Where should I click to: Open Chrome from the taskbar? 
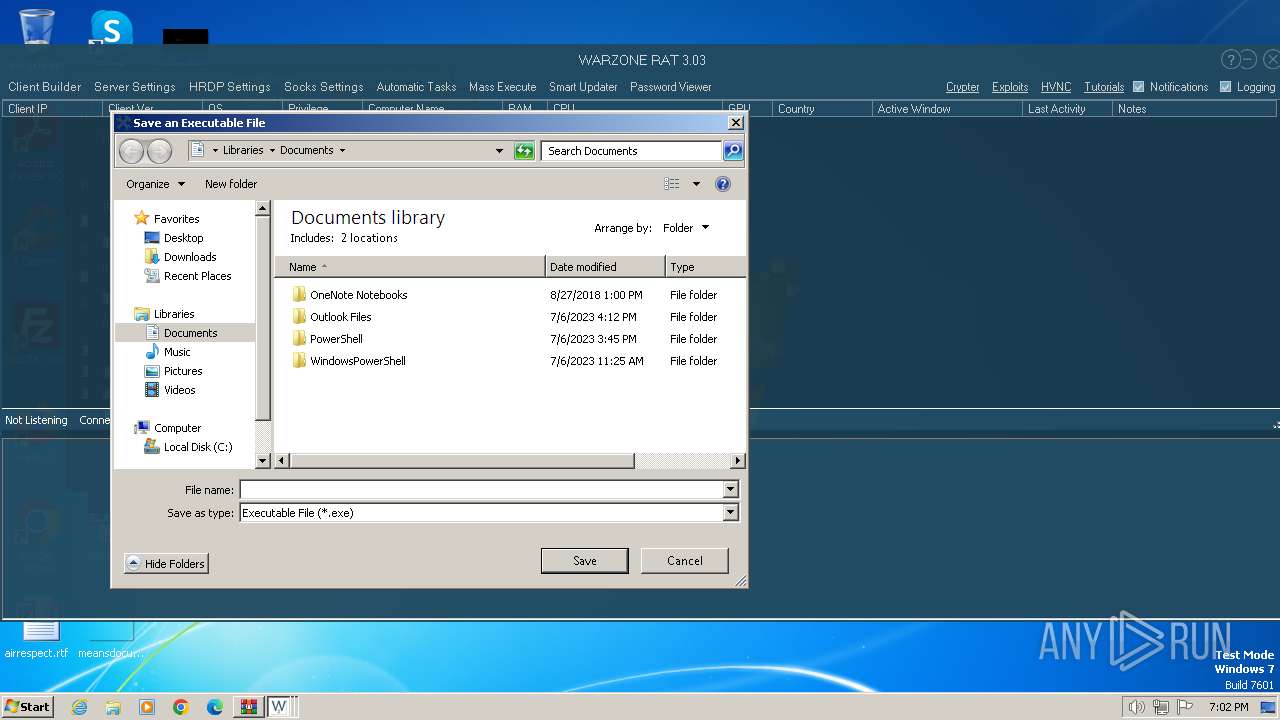(181, 707)
